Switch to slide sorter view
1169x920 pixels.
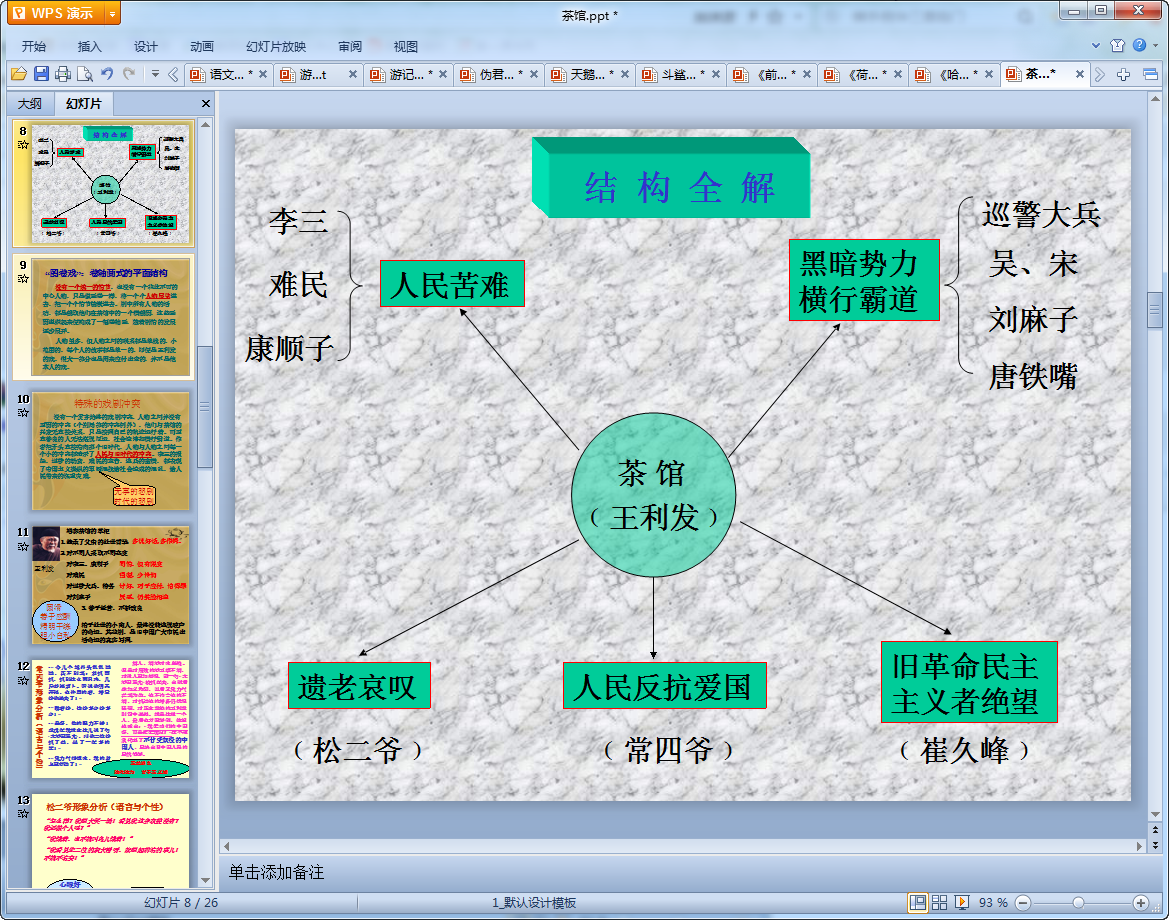(x=939, y=903)
